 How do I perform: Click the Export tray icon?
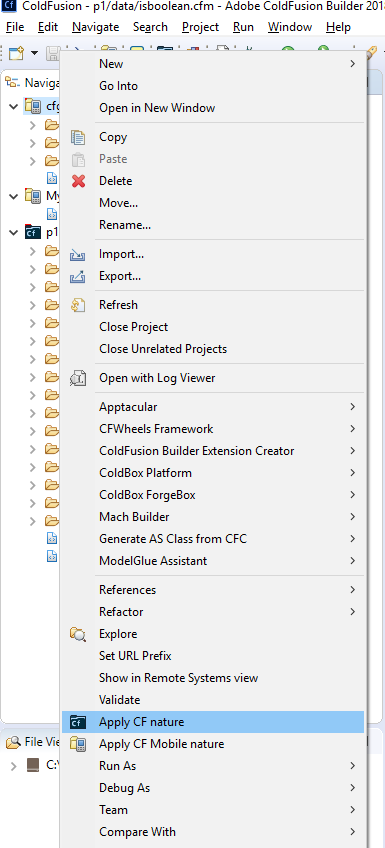tap(78, 276)
